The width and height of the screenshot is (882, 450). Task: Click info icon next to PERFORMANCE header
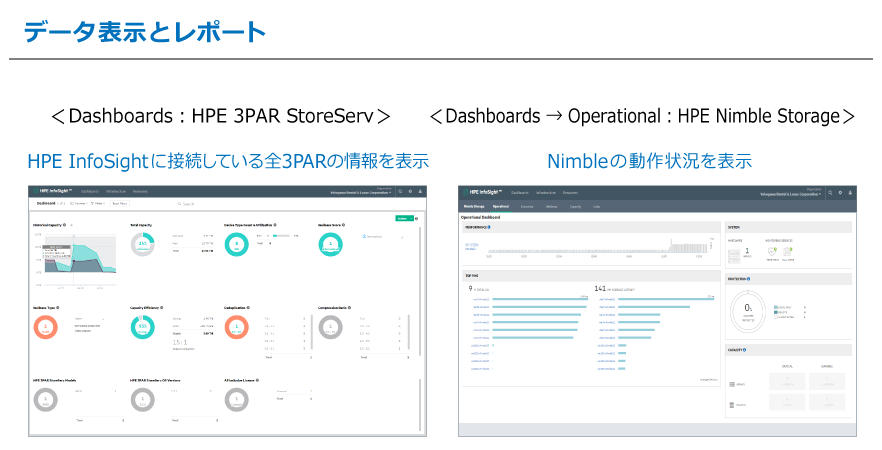click(x=489, y=227)
